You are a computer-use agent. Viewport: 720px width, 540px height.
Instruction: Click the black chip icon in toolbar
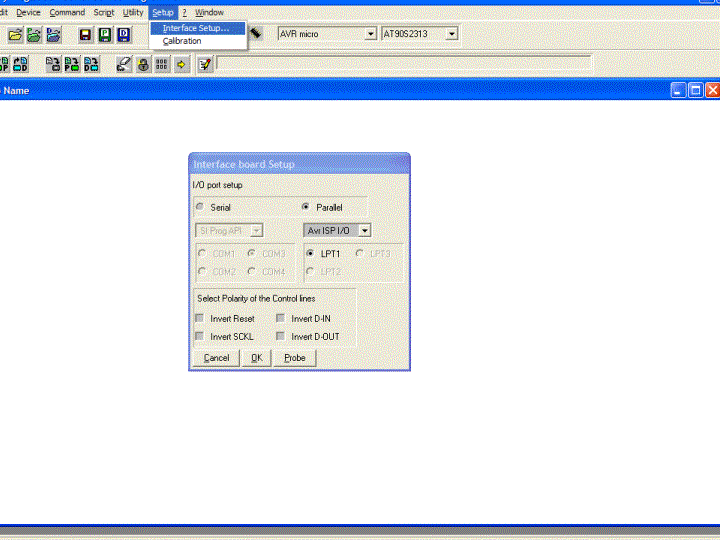point(256,33)
